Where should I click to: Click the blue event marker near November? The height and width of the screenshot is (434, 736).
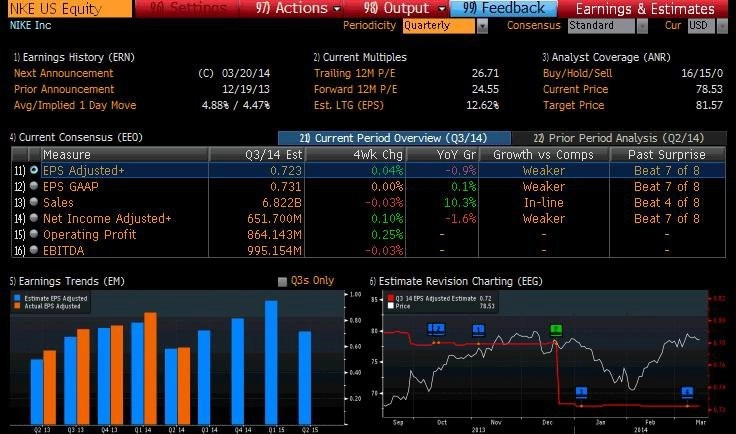[x=478, y=330]
